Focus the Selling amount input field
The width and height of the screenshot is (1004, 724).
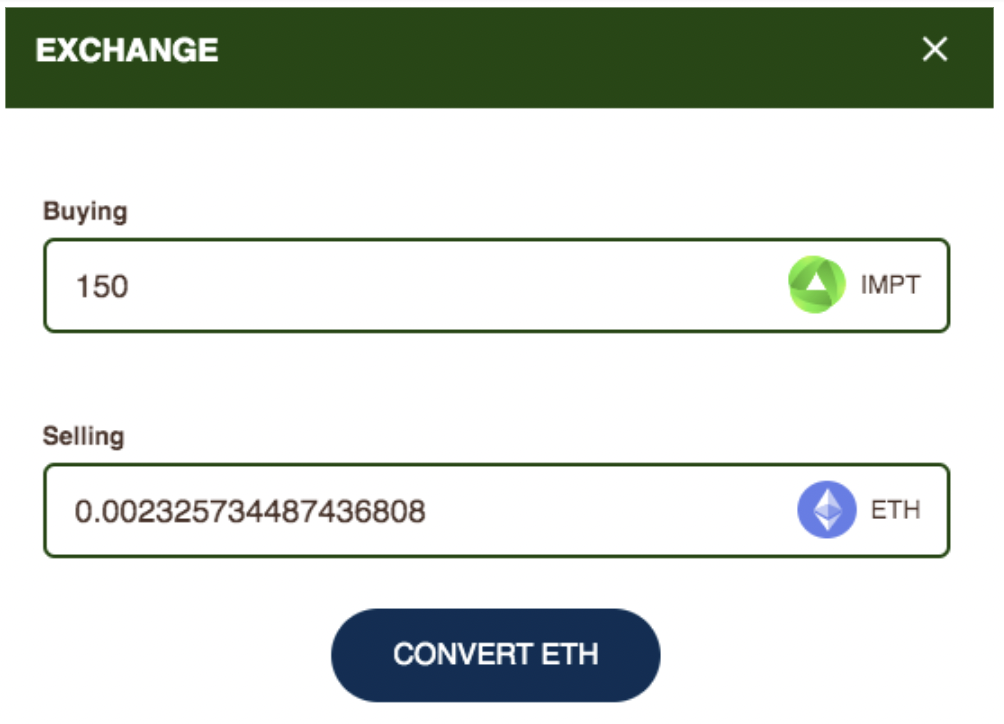(x=496, y=510)
